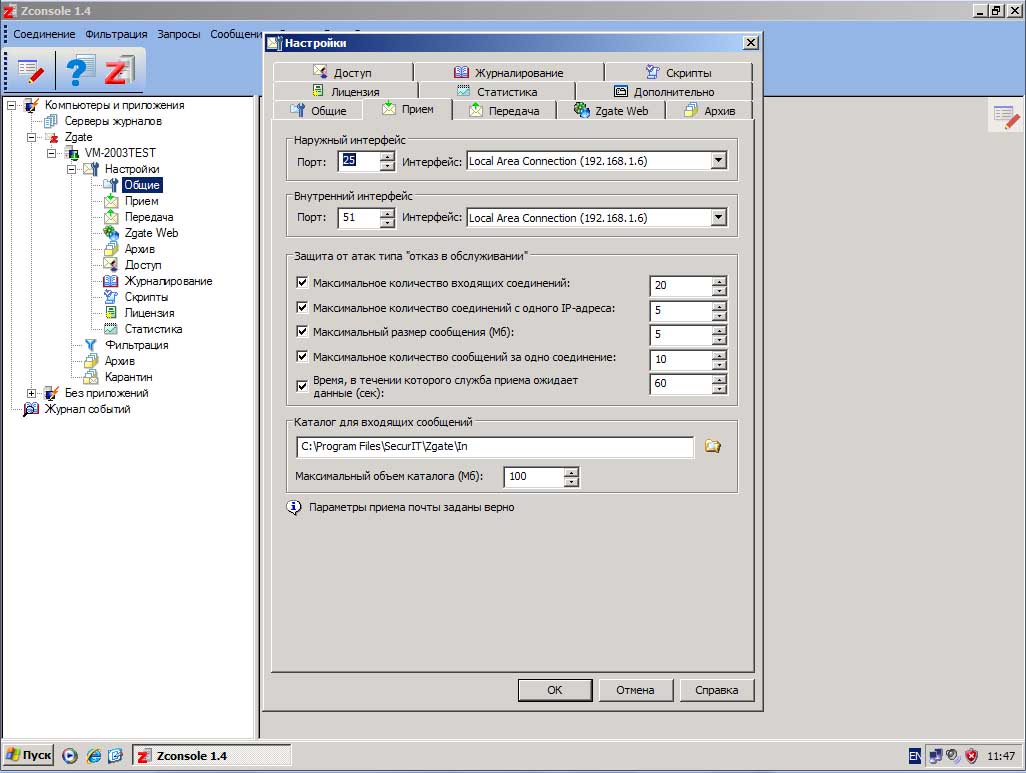Click the Zgate node icon in tree
The width and height of the screenshot is (1026, 773).
click(52, 137)
